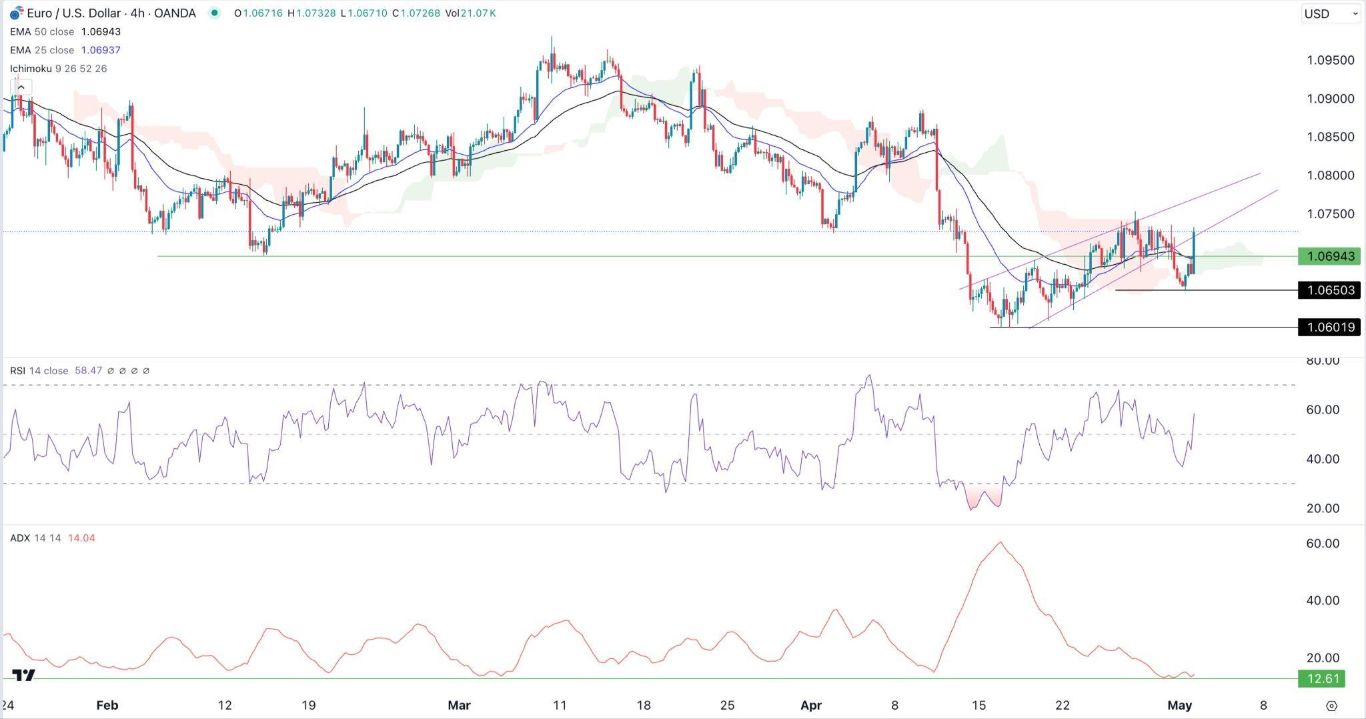Click the green 1.06943 price label
The width and height of the screenshot is (1366, 719).
[x=1329, y=257]
